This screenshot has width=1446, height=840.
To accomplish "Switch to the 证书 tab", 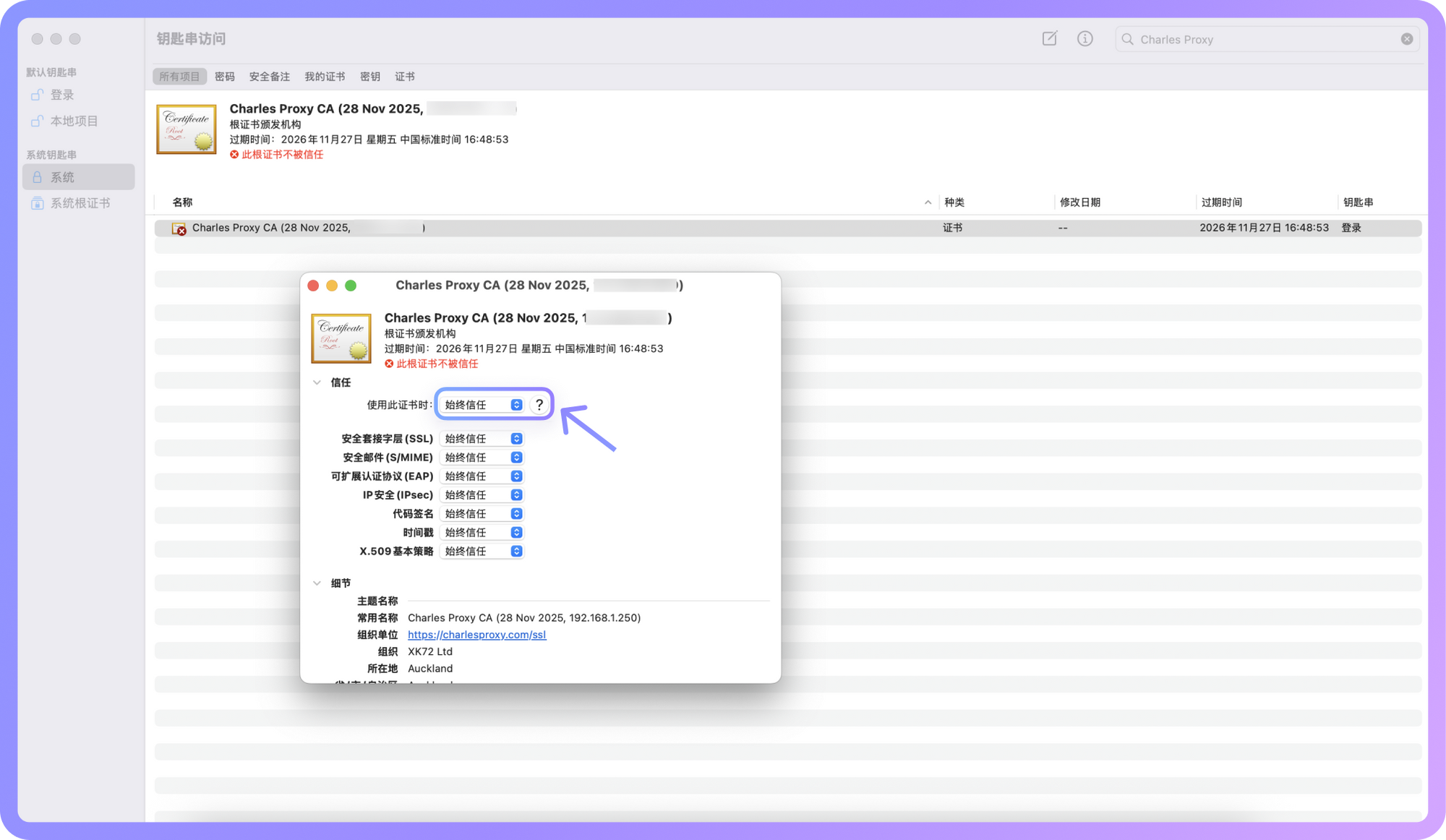I will (x=405, y=76).
